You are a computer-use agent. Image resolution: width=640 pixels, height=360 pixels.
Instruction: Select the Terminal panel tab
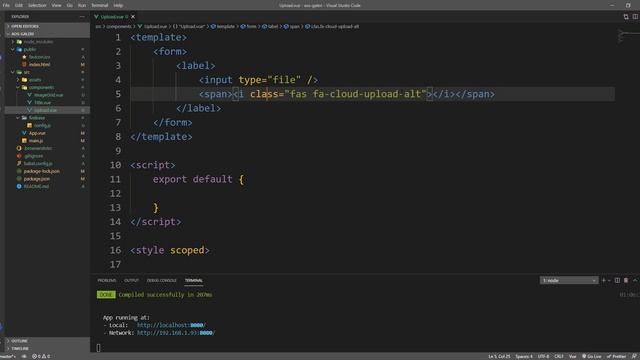coord(194,280)
